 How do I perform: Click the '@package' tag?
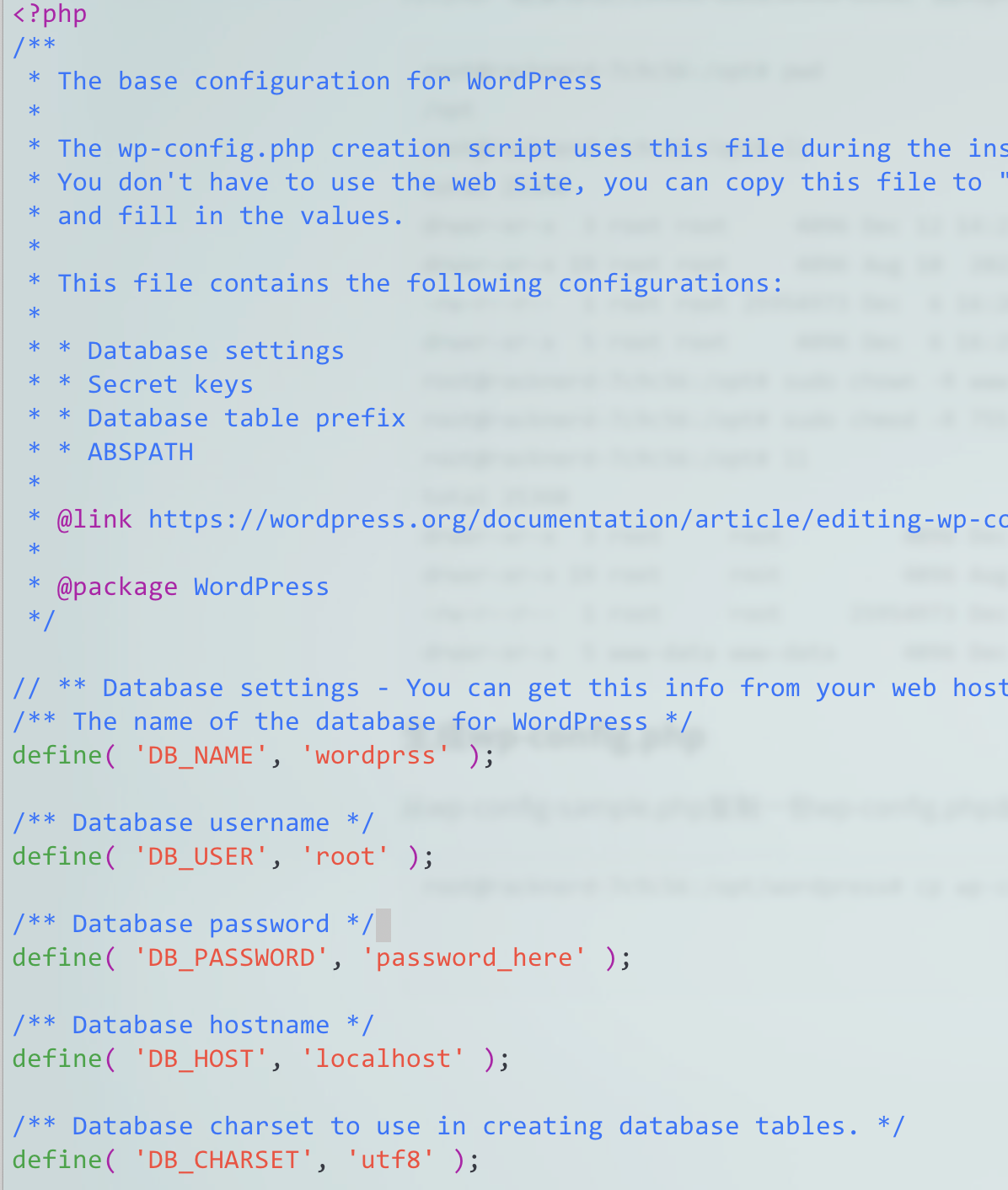coord(117,587)
